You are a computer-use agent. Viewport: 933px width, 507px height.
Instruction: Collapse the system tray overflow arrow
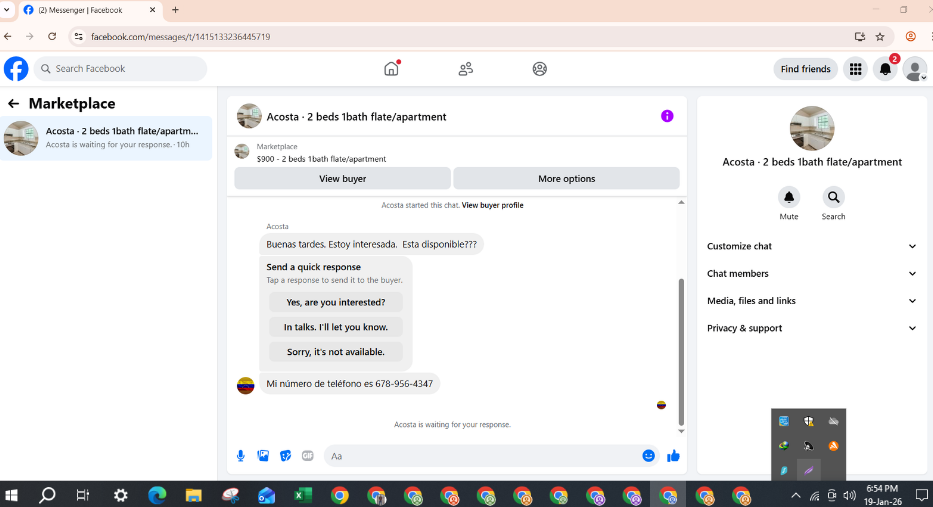796,495
